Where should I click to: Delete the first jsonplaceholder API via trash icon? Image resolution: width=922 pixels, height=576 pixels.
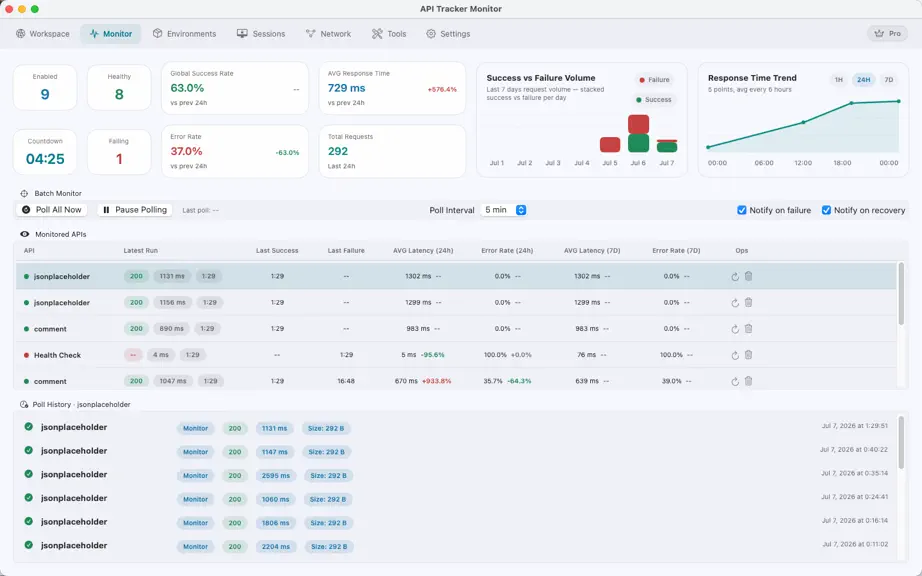pos(749,276)
